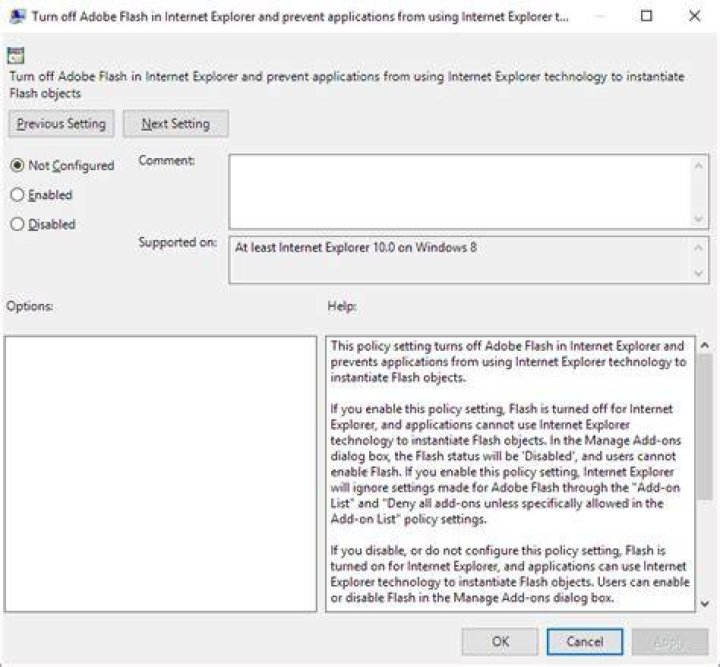
Task: Click the Comment box scroll down arrow
Action: point(698,219)
